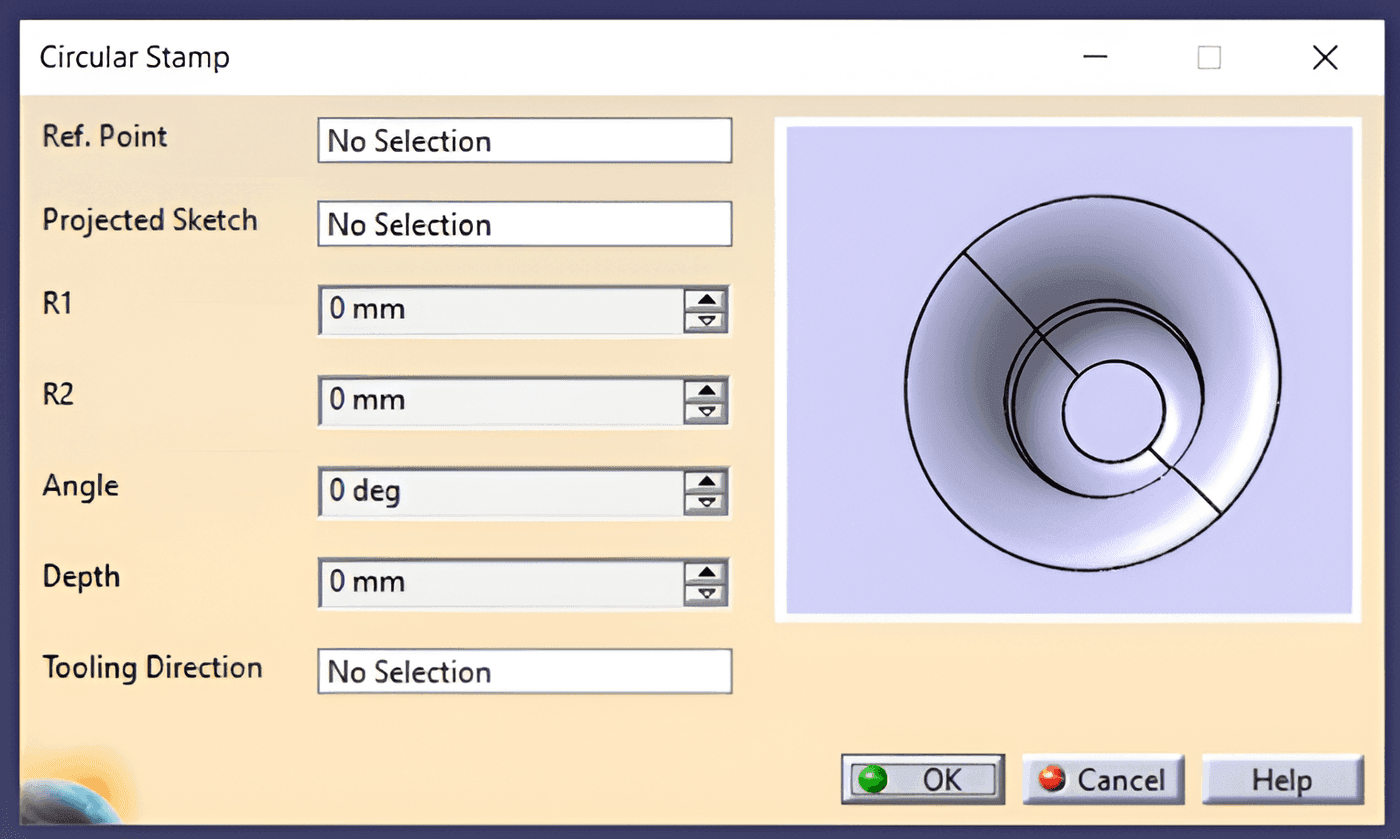This screenshot has height=839, width=1400.
Task: Click the Circular Stamp title text
Action: click(x=135, y=58)
